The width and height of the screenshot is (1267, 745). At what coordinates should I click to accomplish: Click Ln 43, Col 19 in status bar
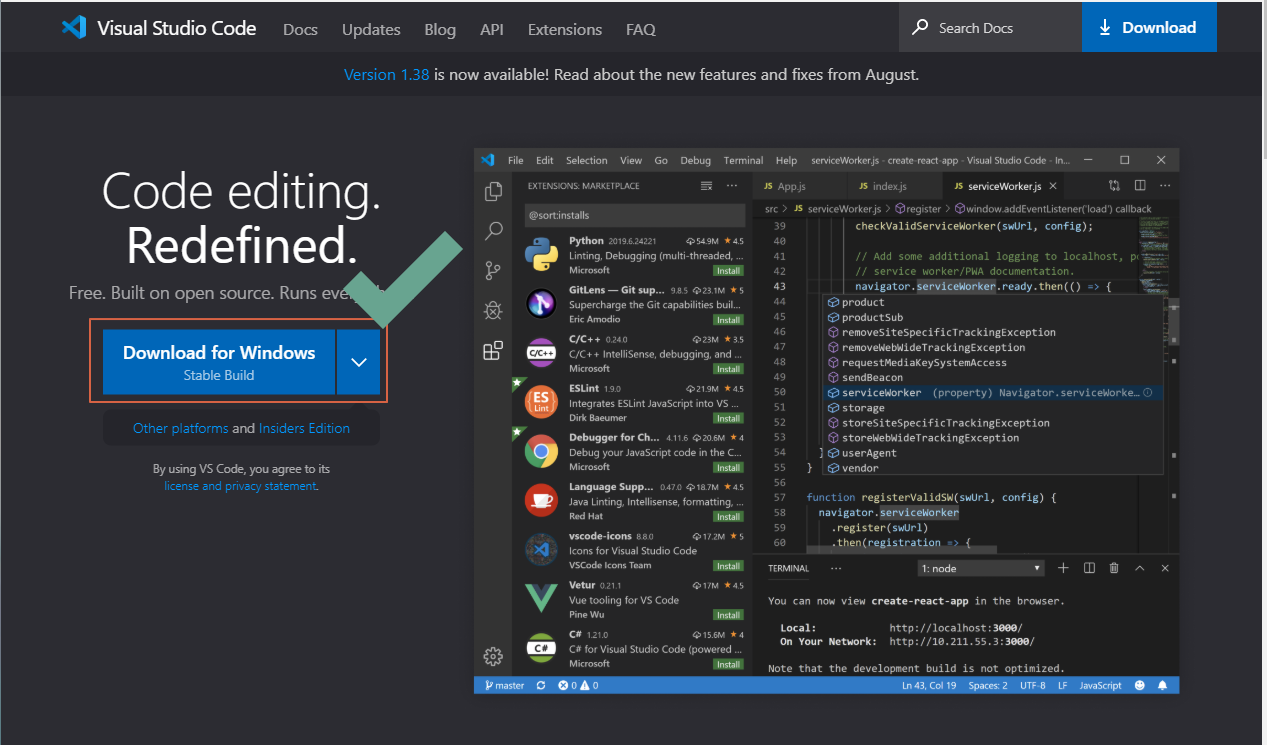(x=929, y=685)
